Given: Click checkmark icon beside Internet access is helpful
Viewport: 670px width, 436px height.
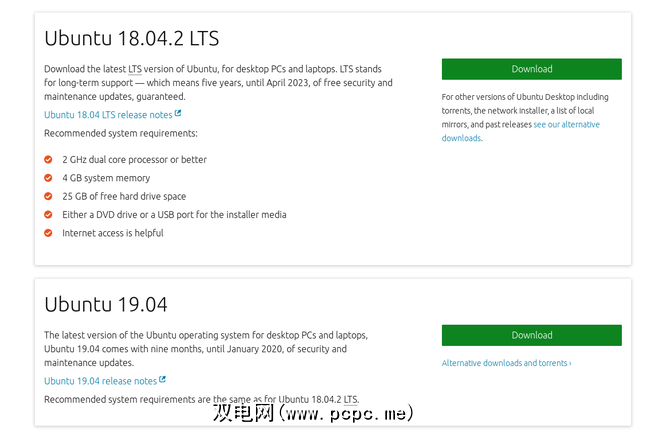Looking at the screenshot, I should [x=49, y=233].
